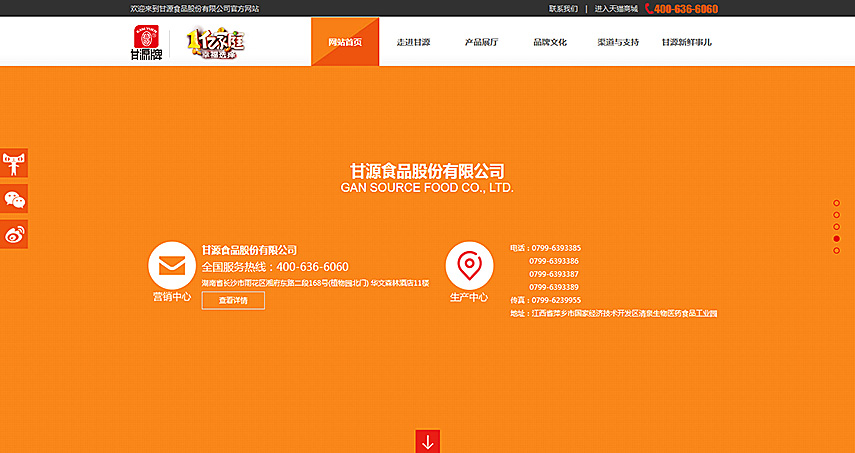Viewport: 855px width, 453px height.
Task: Click the Changsha address line under hotline
Action: [316, 283]
